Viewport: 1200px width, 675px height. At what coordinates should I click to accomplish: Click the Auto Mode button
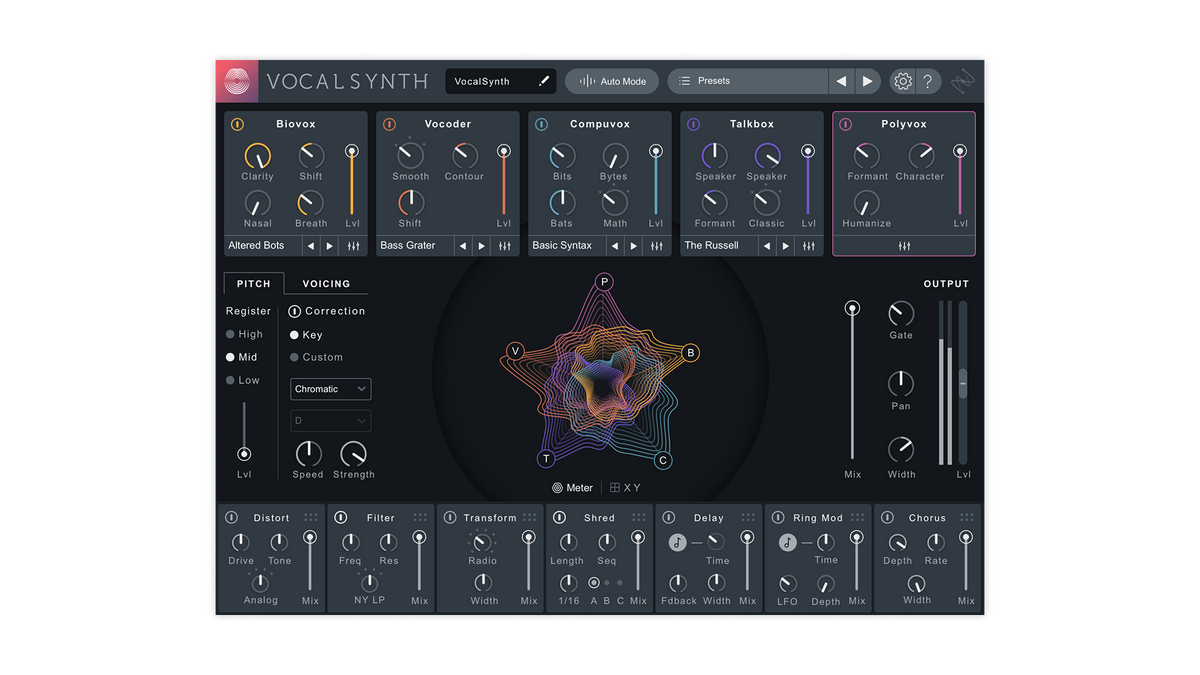[x=612, y=81]
